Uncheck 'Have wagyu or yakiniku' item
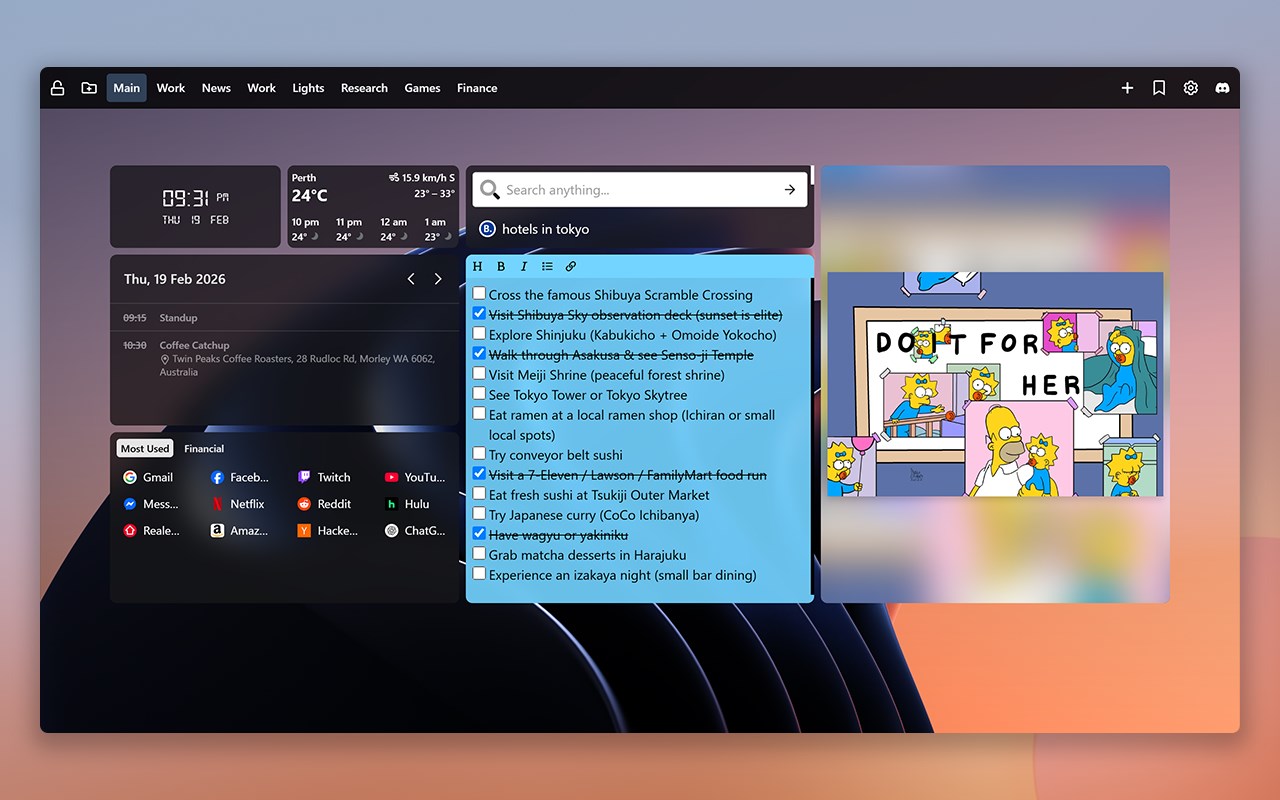This screenshot has height=800, width=1280. 479,534
